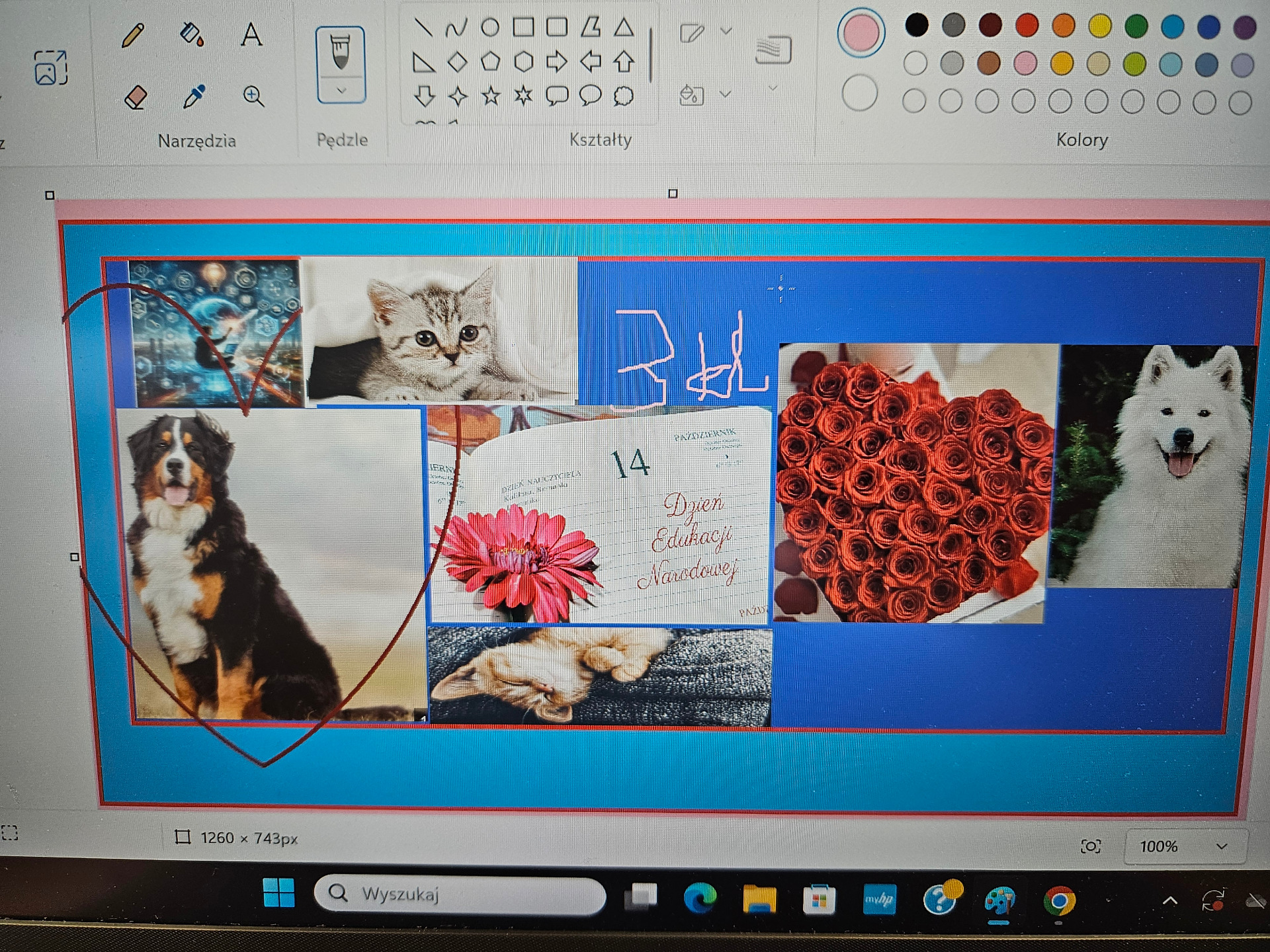This screenshot has width=1270, height=952.
Task: Select the Right triangle shape
Action: [x=423, y=62]
